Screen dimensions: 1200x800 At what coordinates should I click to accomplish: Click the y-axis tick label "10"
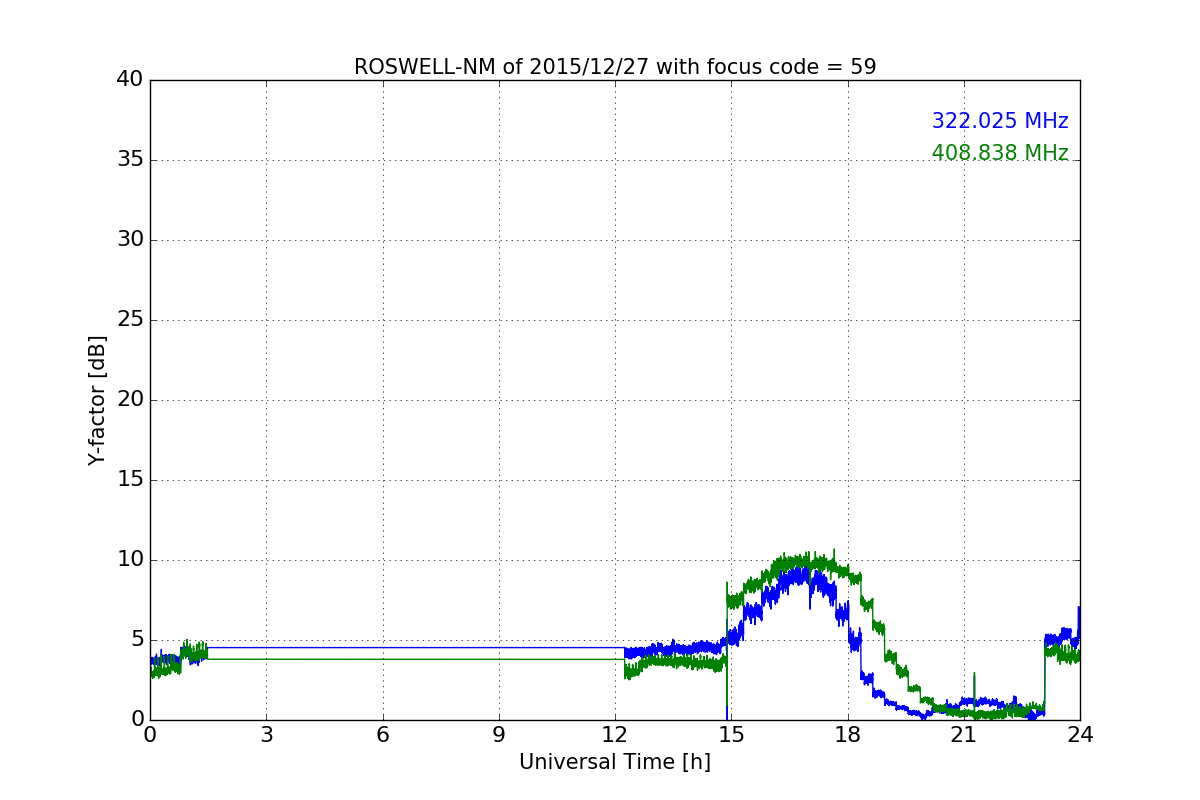tap(130, 560)
